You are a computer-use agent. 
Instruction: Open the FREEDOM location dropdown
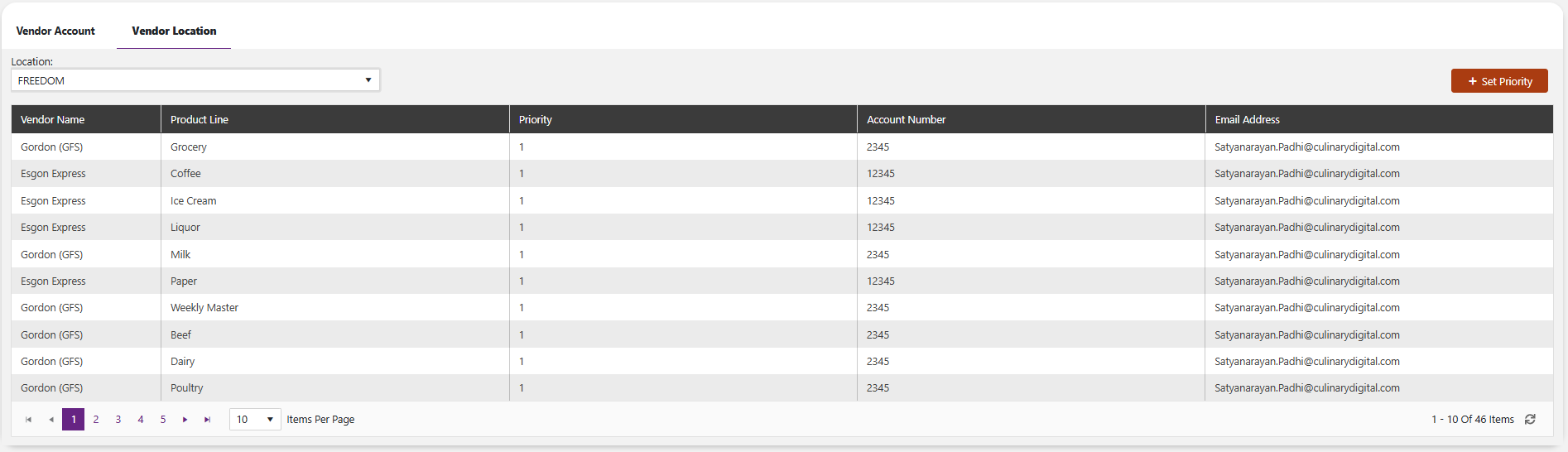195,80
